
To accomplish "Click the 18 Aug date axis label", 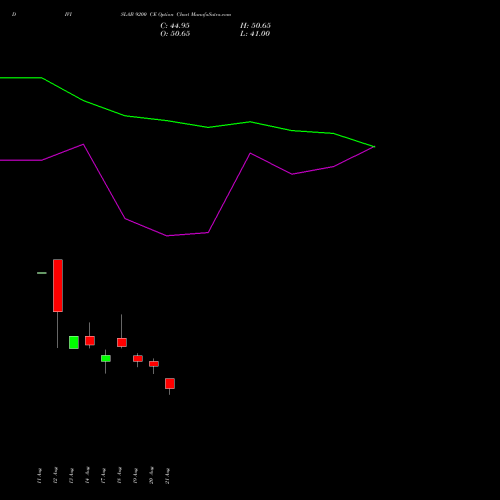I will (119, 476).
